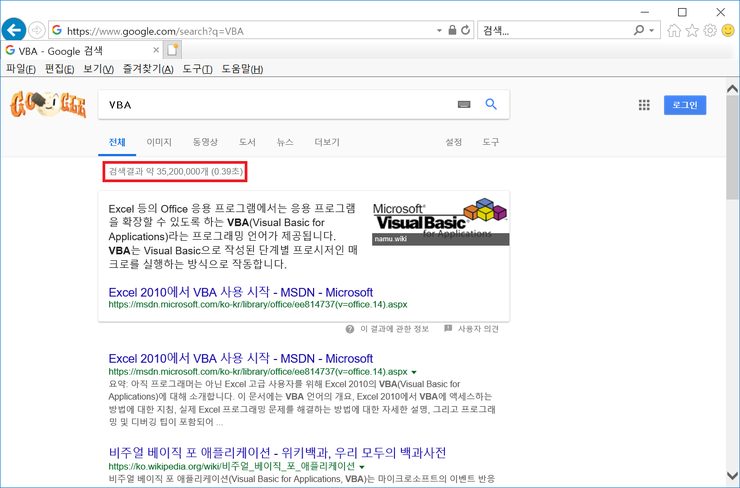Open the 즐겨찾기(A) menu
The height and width of the screenshot is (488, 740).
tap(148, 69)
